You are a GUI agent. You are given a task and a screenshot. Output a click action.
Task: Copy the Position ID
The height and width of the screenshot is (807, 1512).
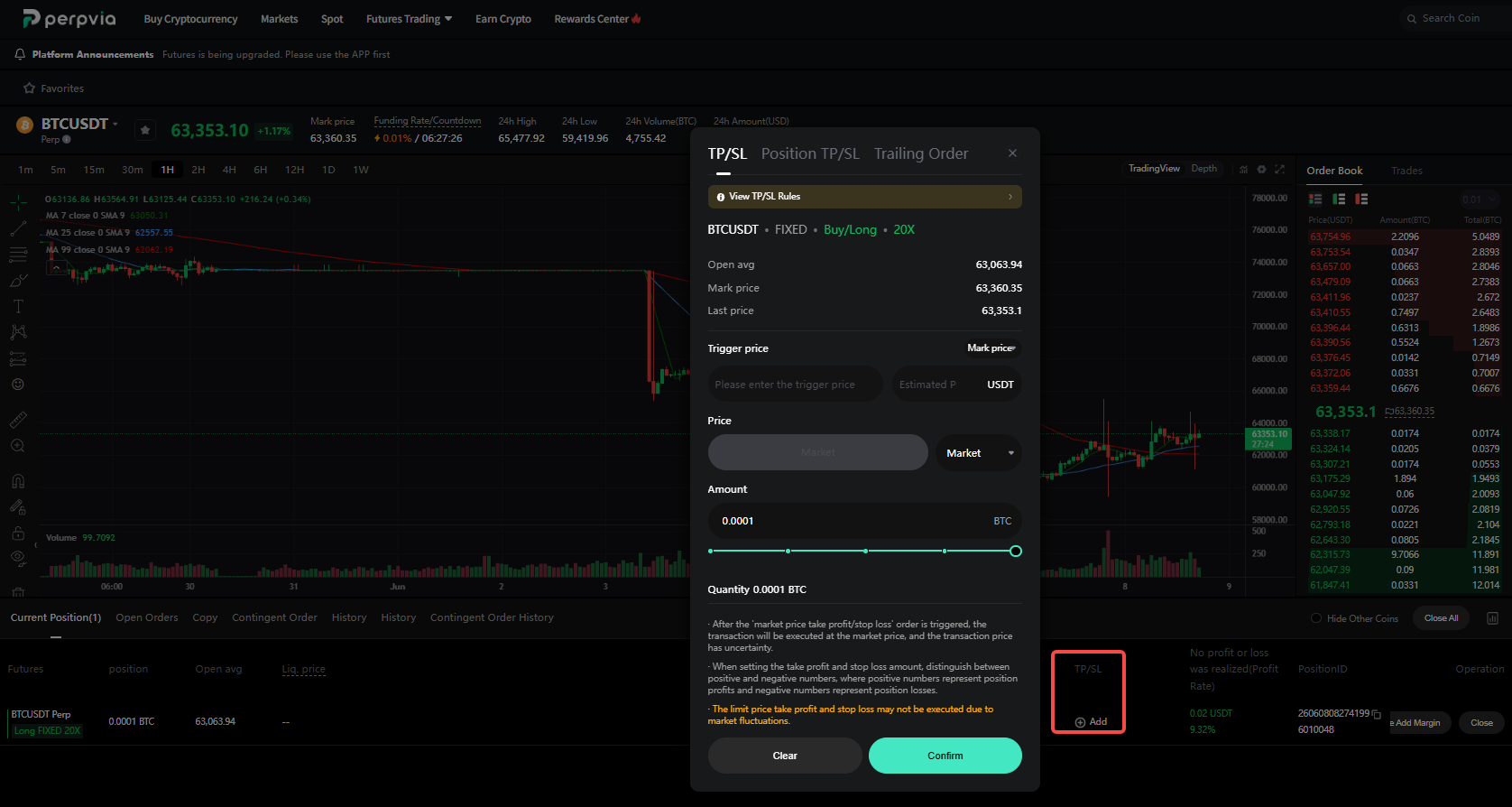[x=1377, y=714]
